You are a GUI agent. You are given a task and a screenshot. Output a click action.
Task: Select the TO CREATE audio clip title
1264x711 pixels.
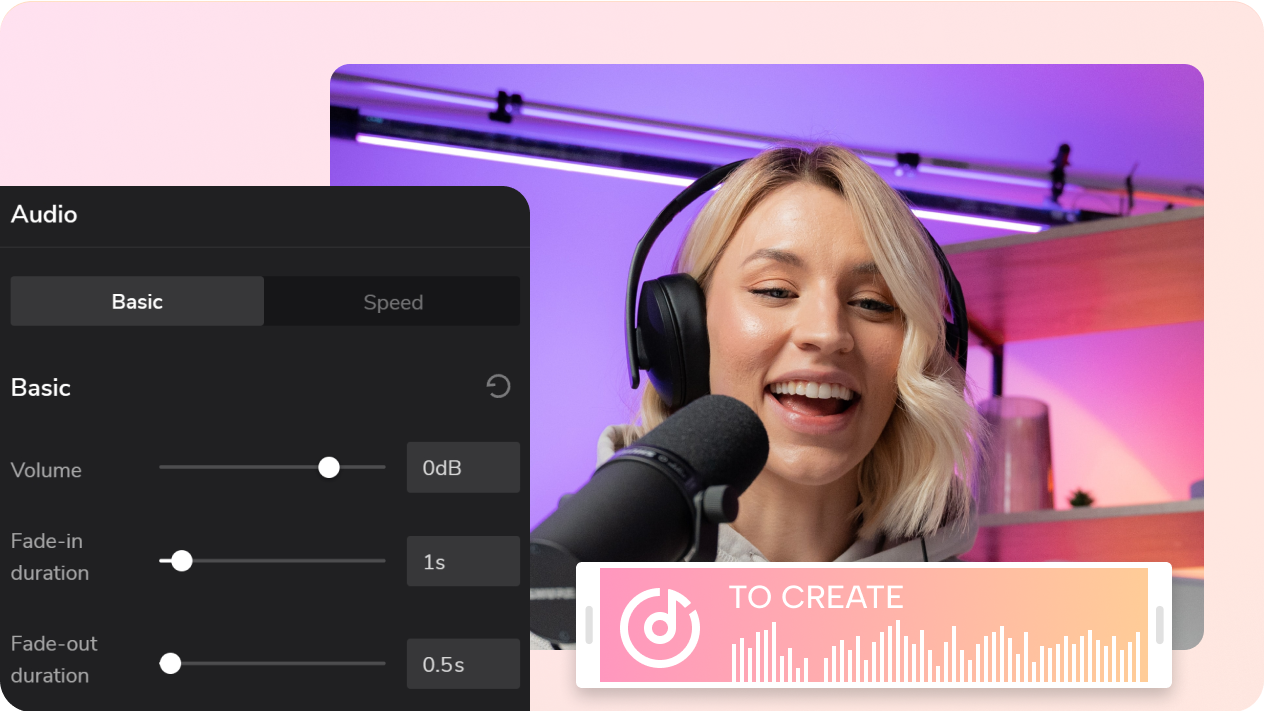816,597
